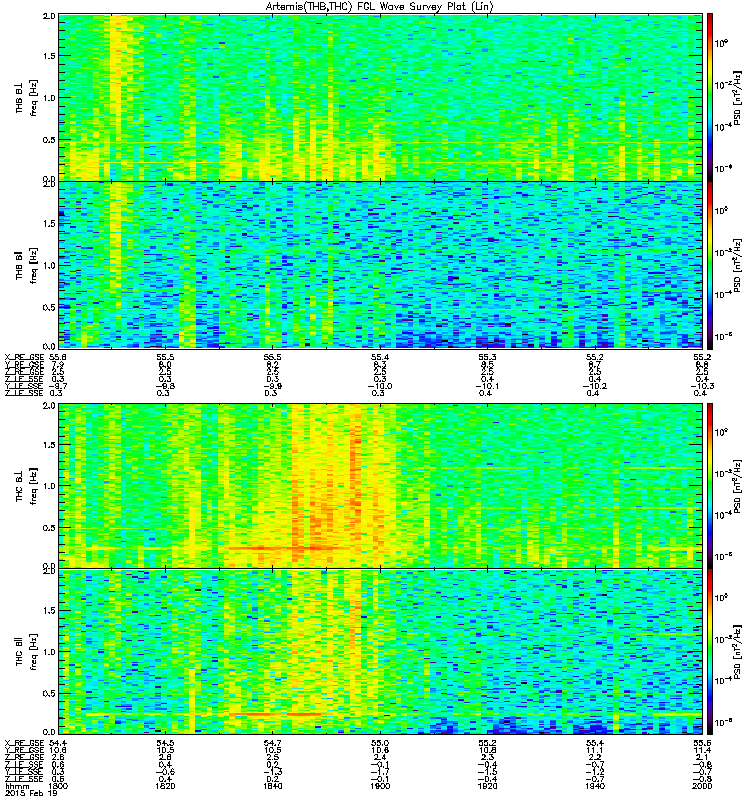
Task: Select the 'THB B⊥' perpendicular axis label
Action: coord(19,98)
